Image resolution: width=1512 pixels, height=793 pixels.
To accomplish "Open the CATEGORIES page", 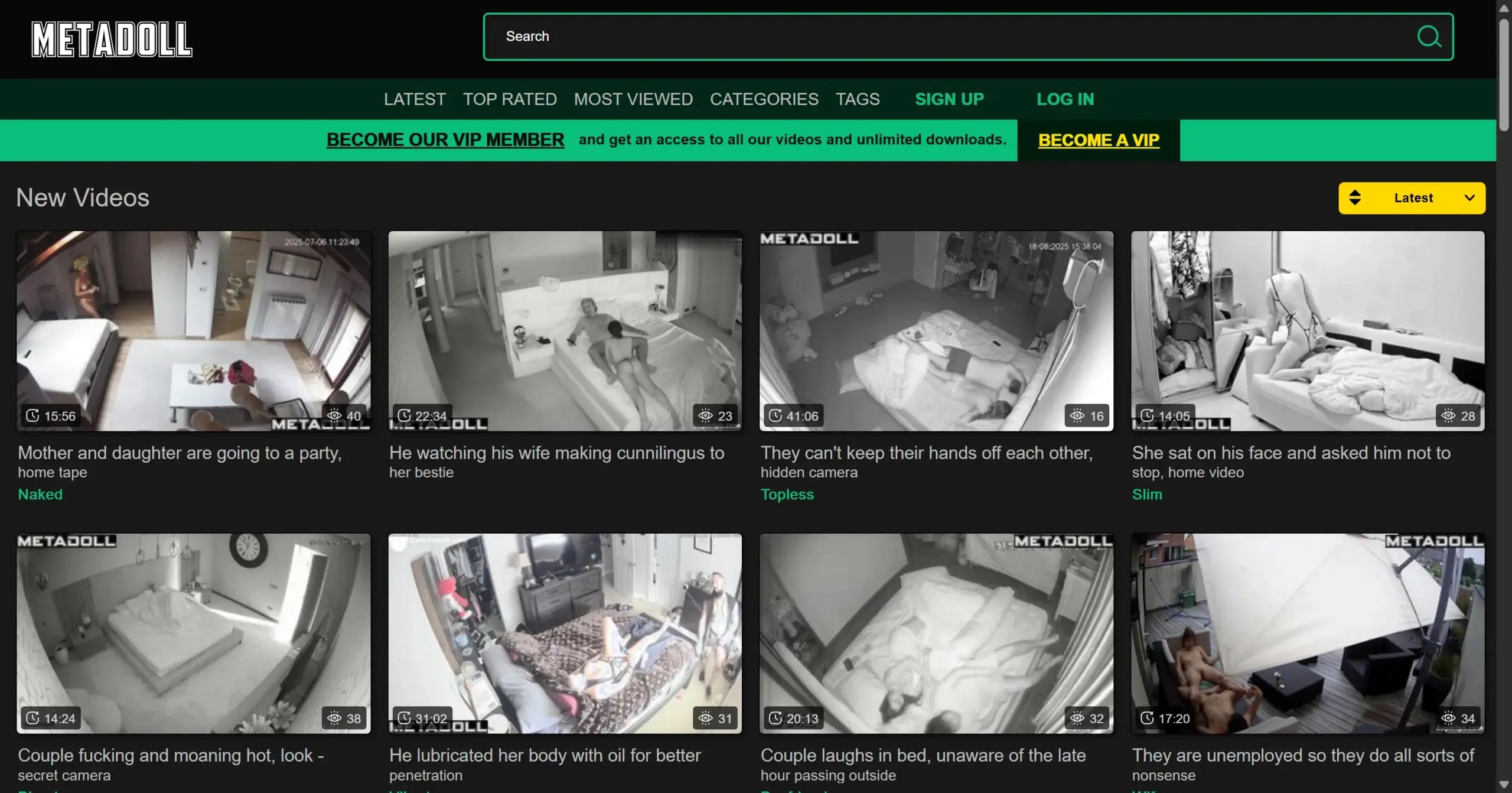I will (764, 99).
